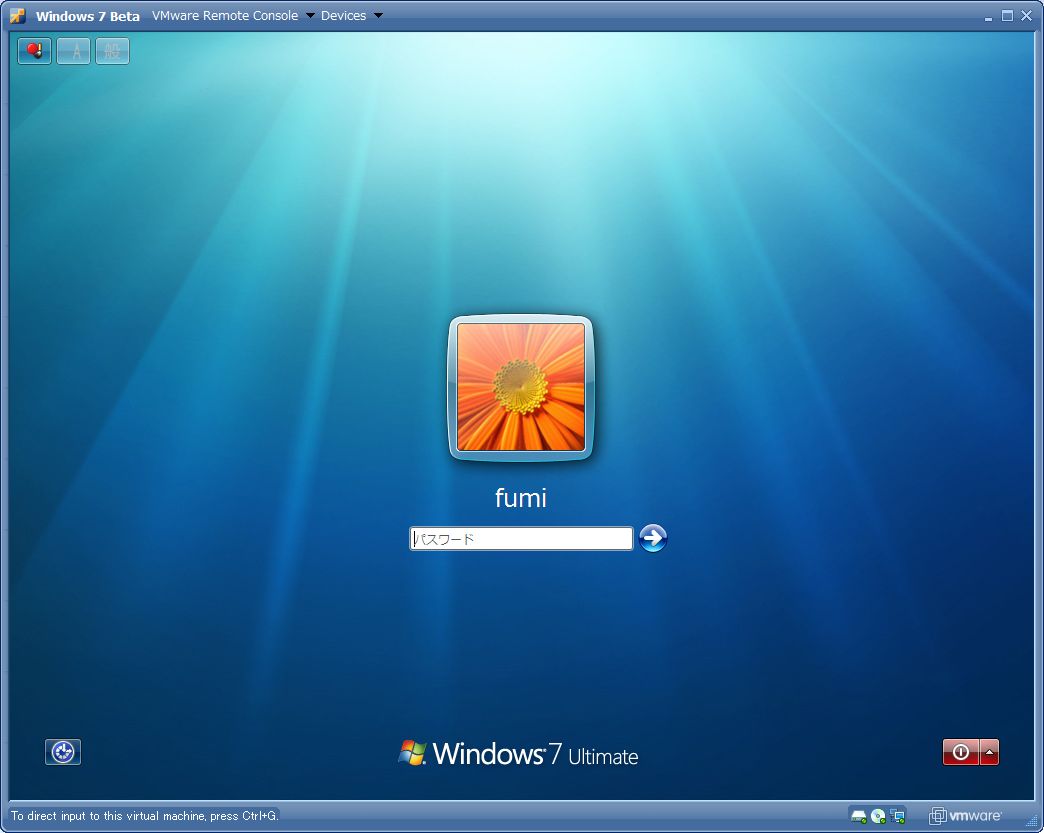
Task: Click the red IME input method icon
Action: (x=35, y=51)
